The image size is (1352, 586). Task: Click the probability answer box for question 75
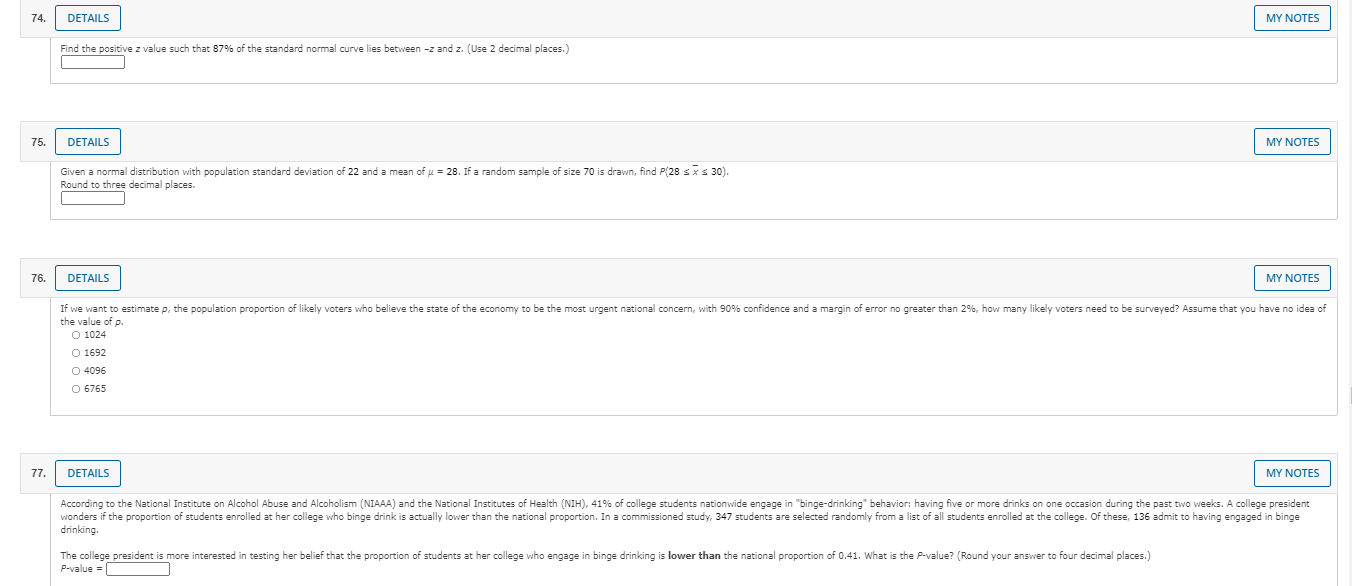[x=92, y=197]
